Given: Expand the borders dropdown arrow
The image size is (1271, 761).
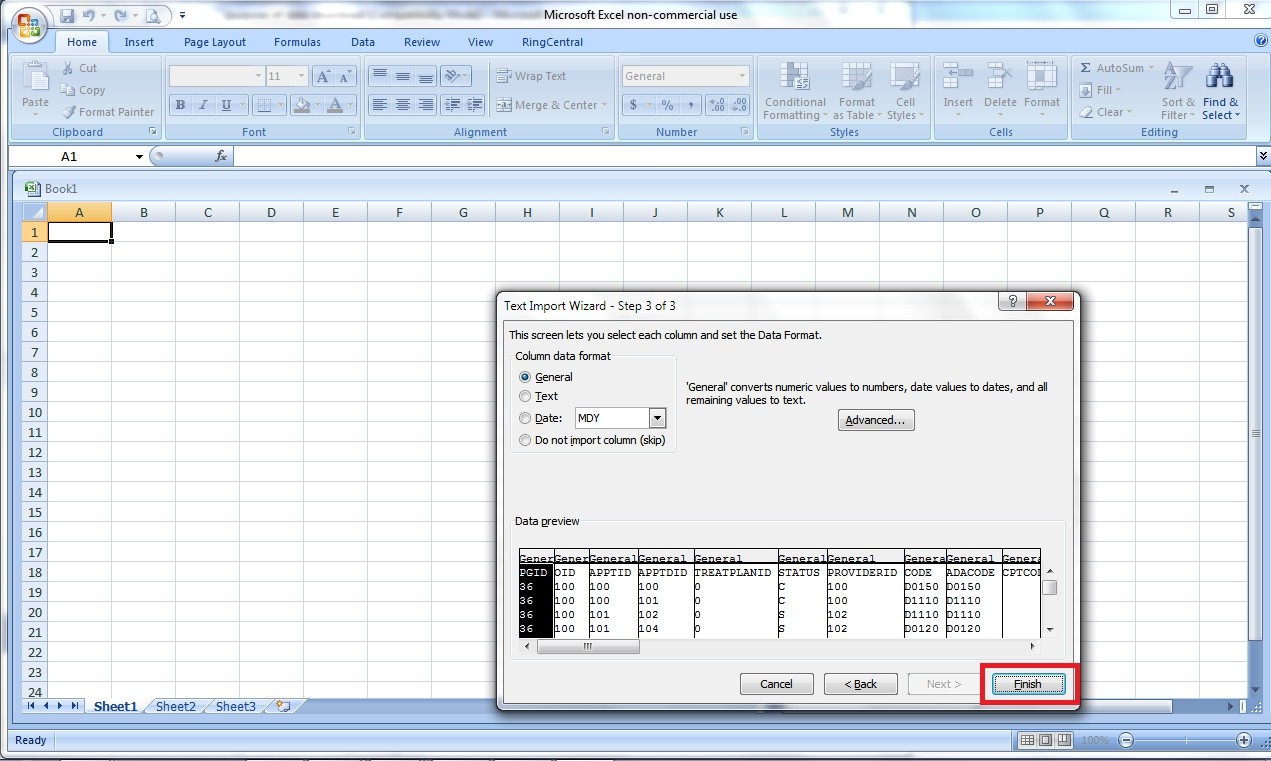Looking at the screenshot, I should (282, 105).
